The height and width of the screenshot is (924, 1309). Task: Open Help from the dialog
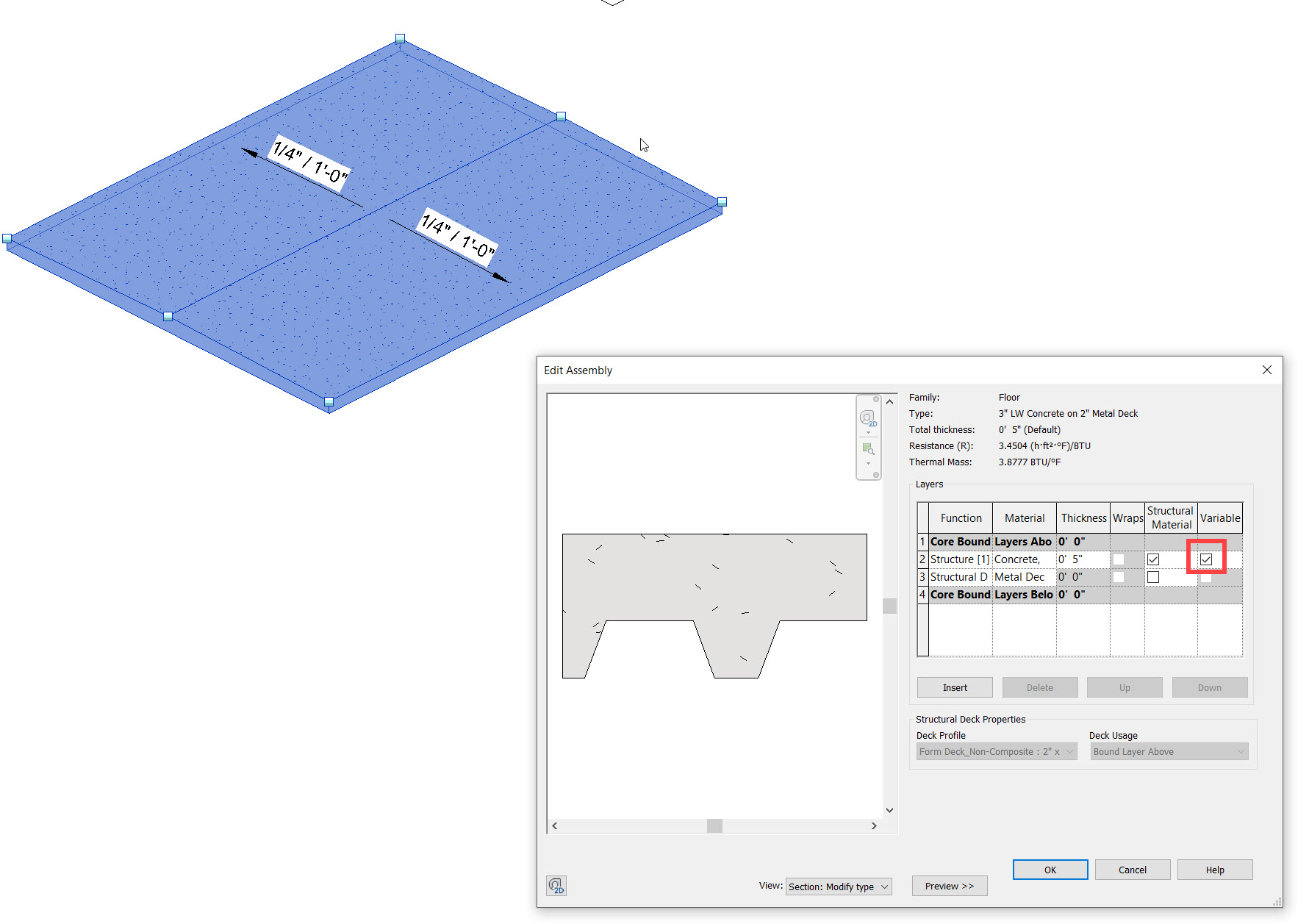[x=1215, y=870]
